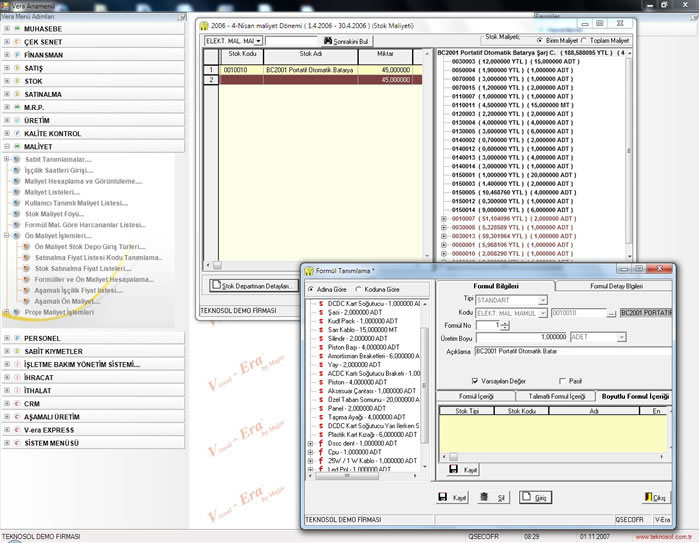Click the CRM module icon
Screen dimensions: 699x543
pos(17,404)
